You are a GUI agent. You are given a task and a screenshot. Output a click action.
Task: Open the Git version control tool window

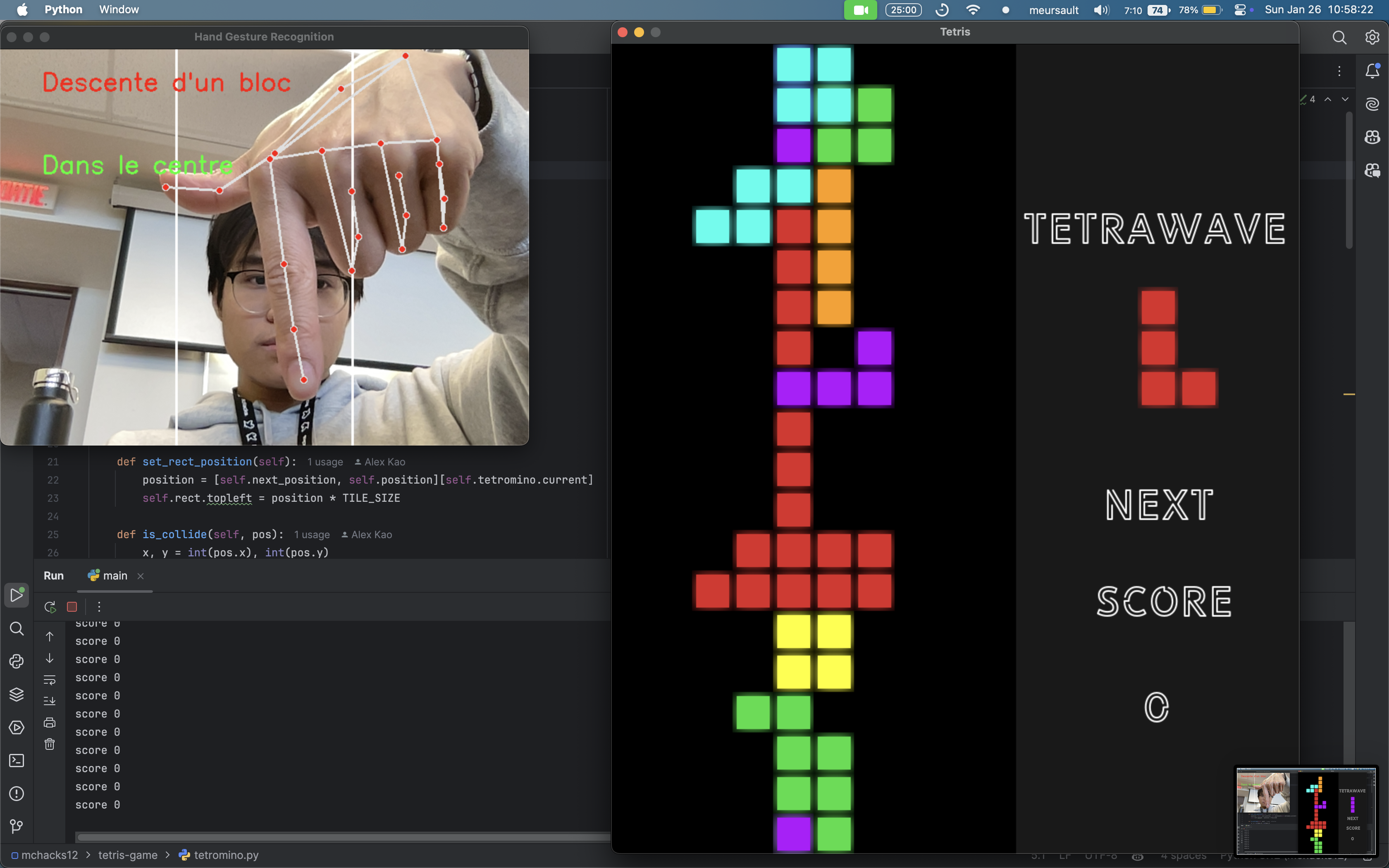click(x=17, y=827)
